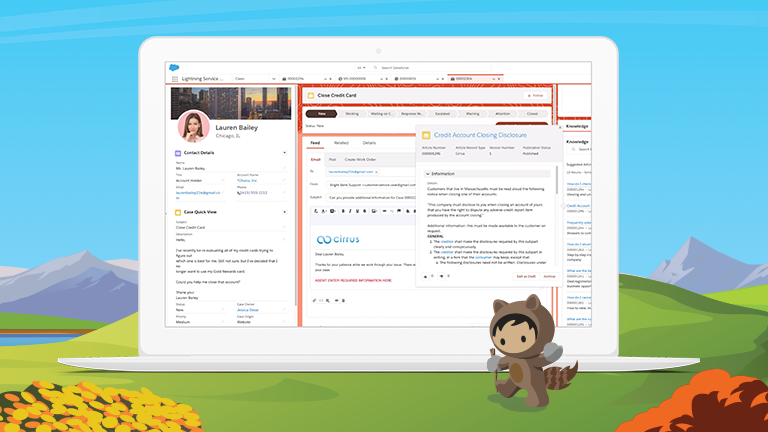Viewport: 768px width, 432px height.
Task: Click Lauren Bailey's profile photo
Action: pos(193,126)
